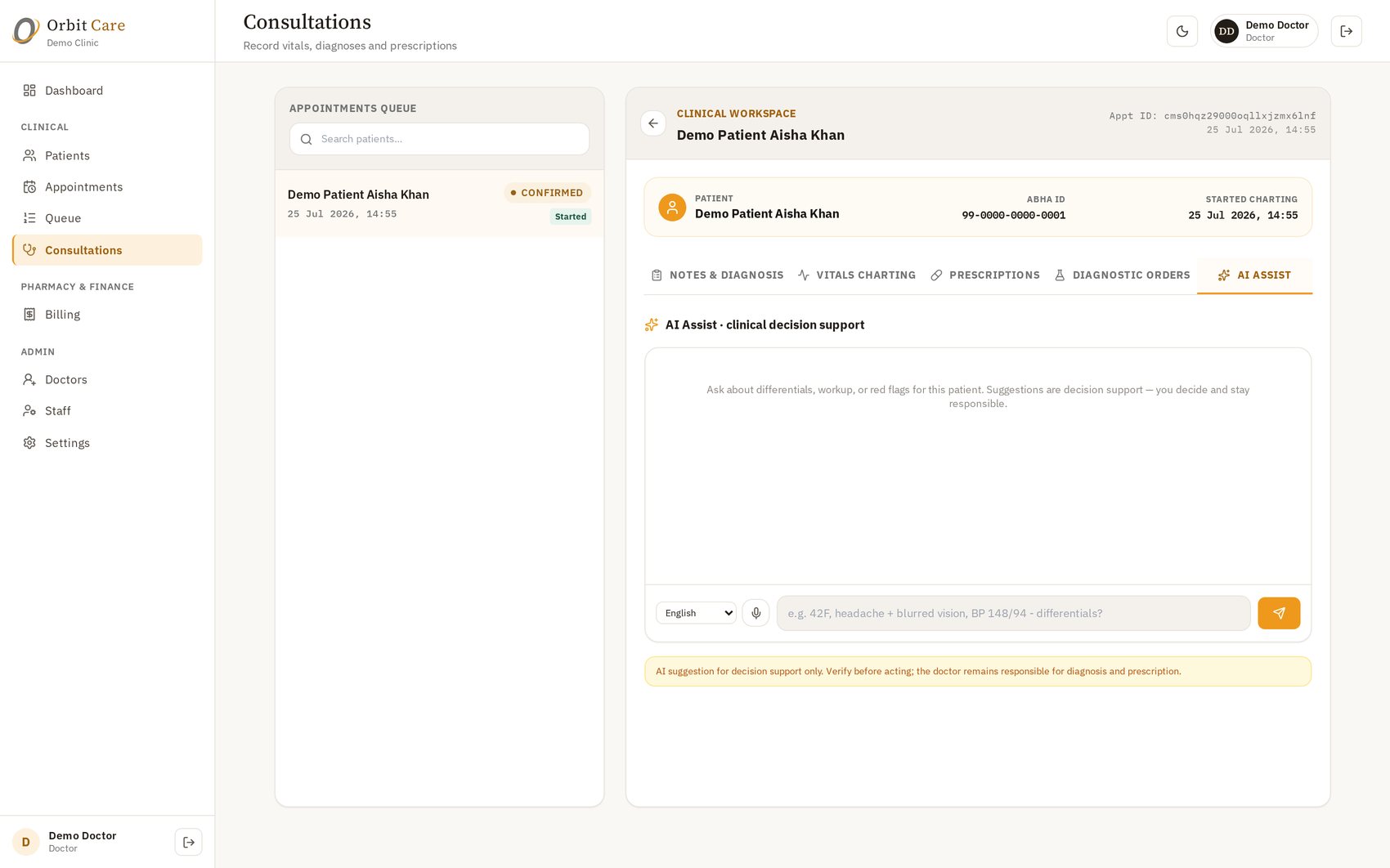Log out using the header exit icon

click(x=1346, y=31)
